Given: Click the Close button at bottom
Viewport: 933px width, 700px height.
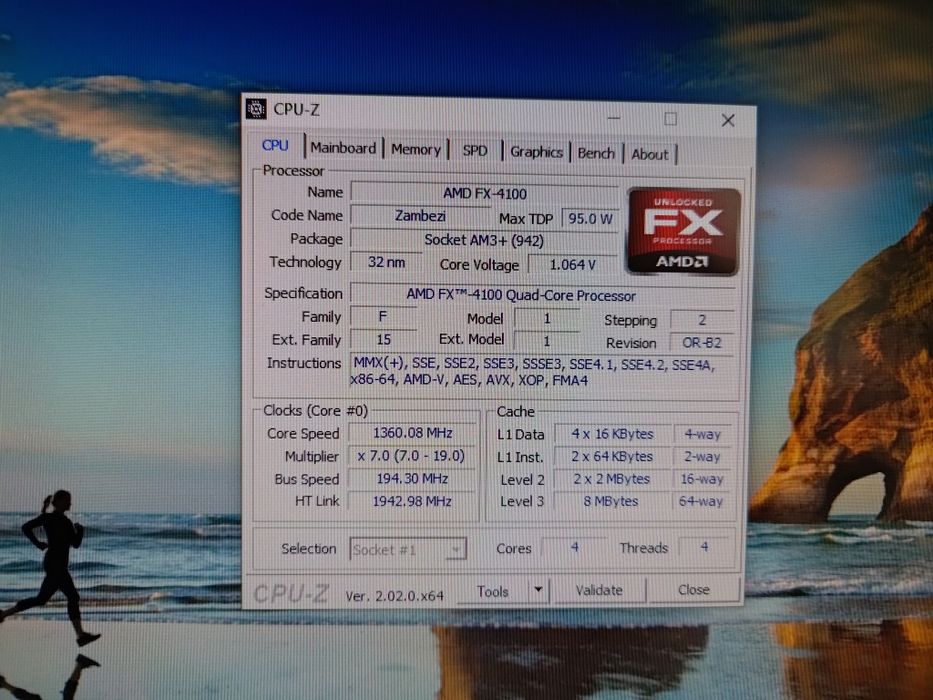Looking at the screenshot, I should pos(694,590).
